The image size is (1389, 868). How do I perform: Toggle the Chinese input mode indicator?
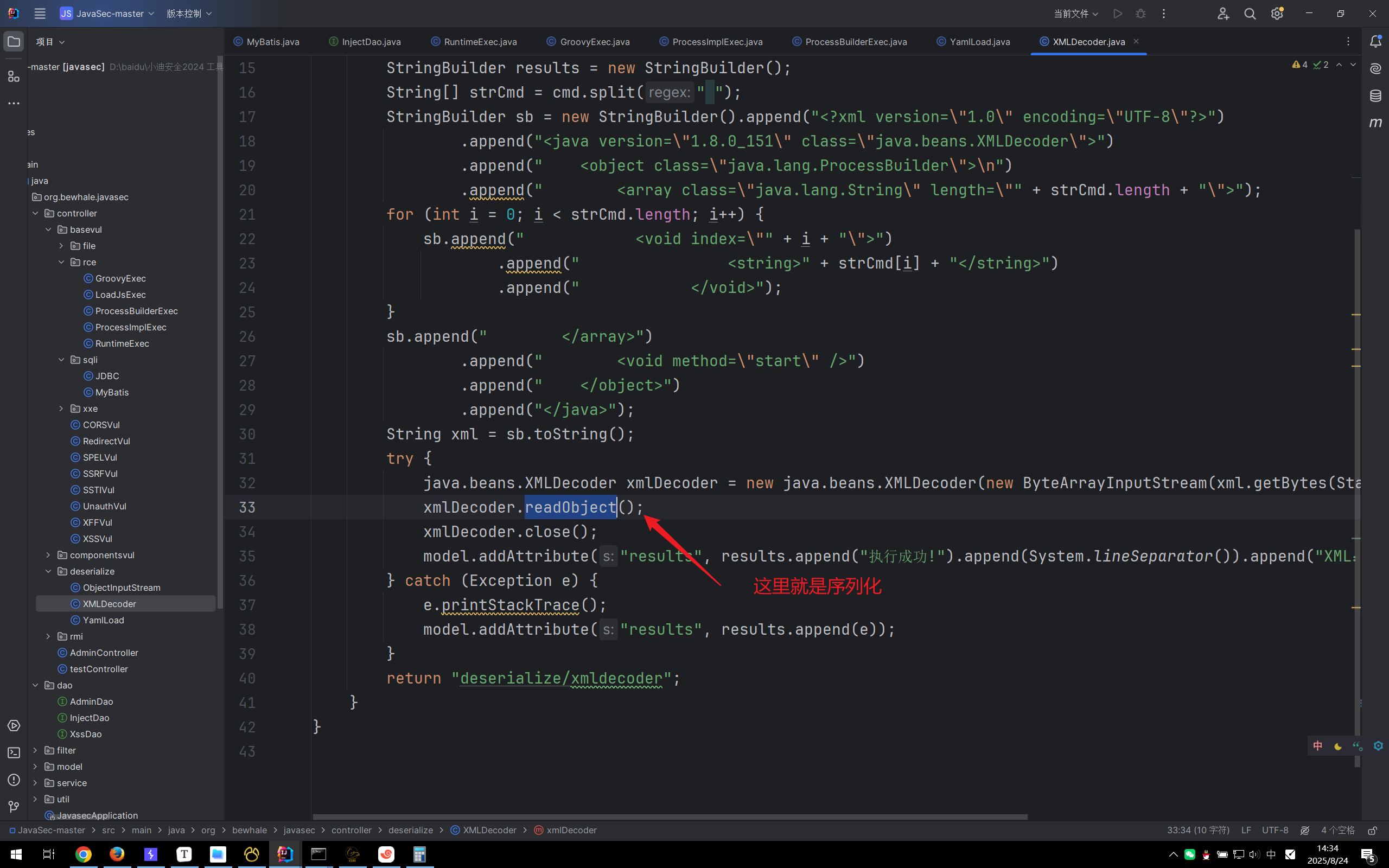tap(1318, 746)
